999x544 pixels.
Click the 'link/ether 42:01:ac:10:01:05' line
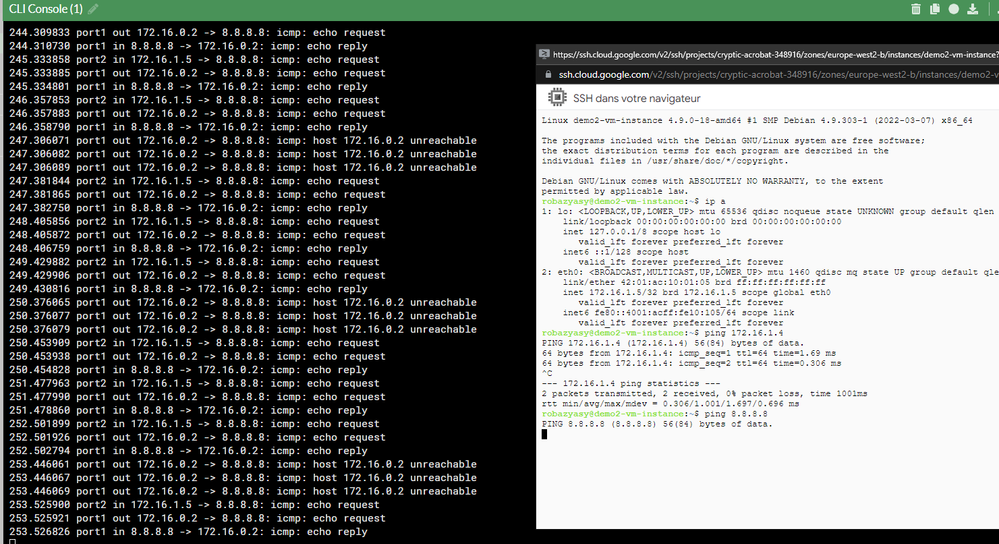click(694, 282)
